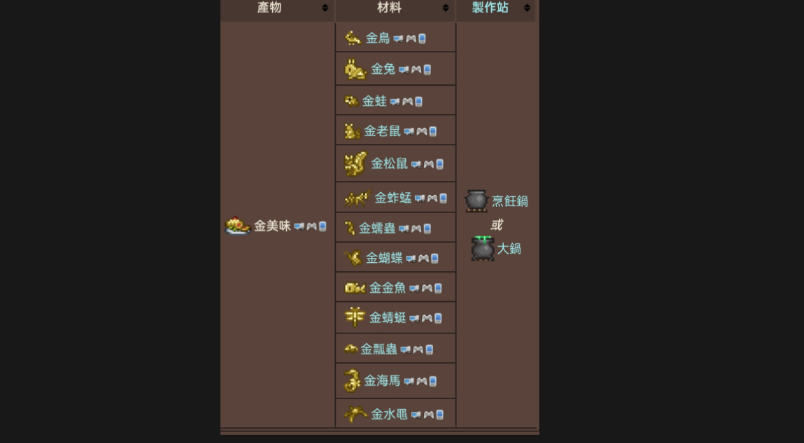Click the gold dragonfly sprite icon
This screenshot has width=804, height=443.
coord(355,317)
